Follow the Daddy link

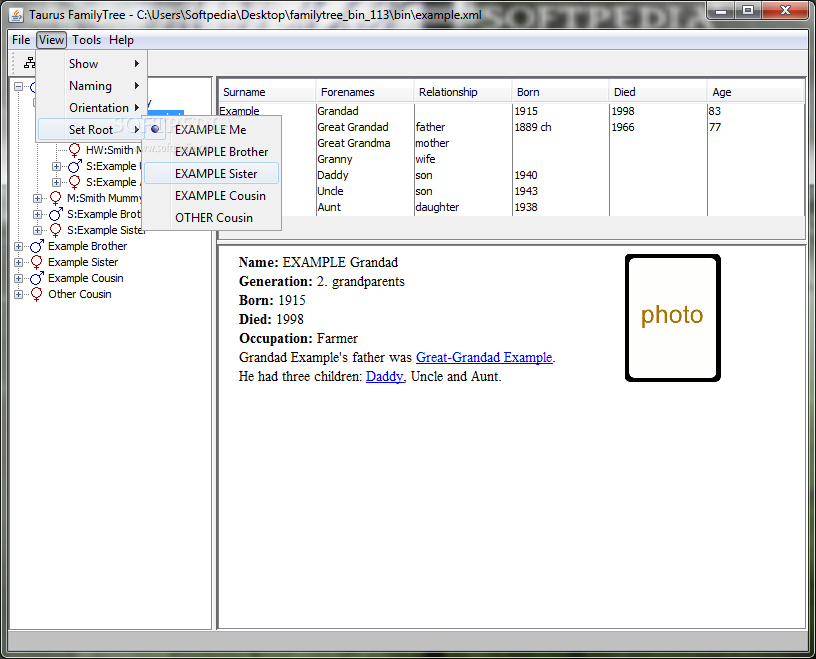385,376
